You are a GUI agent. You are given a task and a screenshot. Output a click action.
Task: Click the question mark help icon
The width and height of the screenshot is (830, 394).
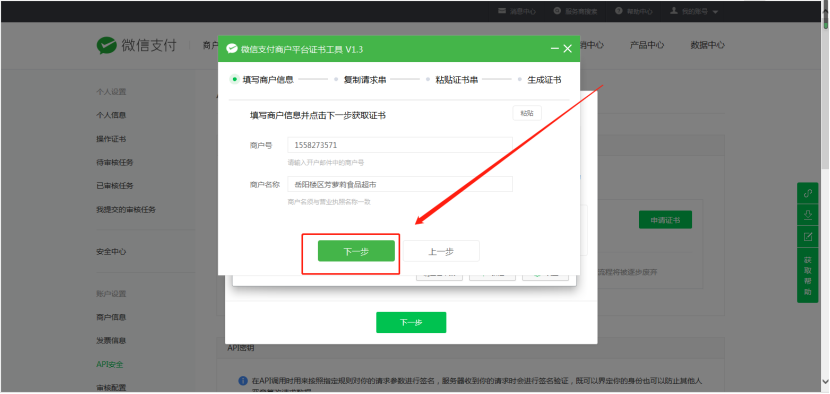pyautogui.click(x=619, y=11)
